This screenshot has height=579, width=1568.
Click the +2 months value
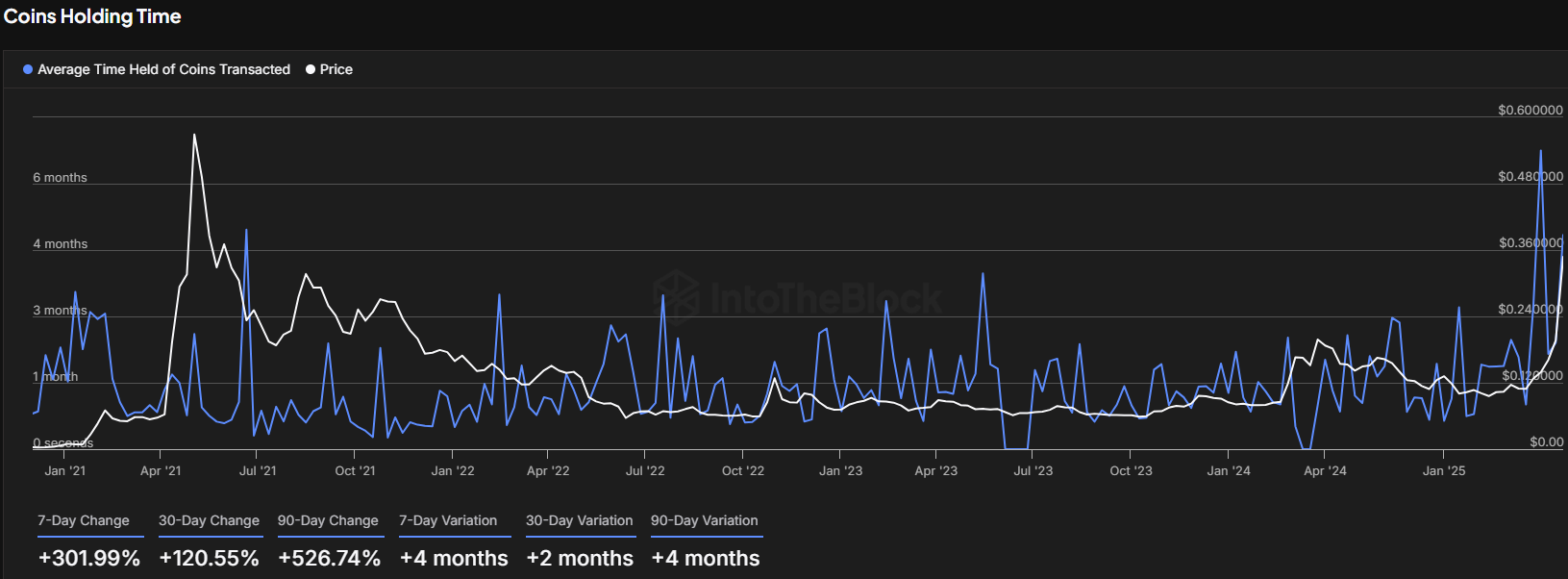580,558
